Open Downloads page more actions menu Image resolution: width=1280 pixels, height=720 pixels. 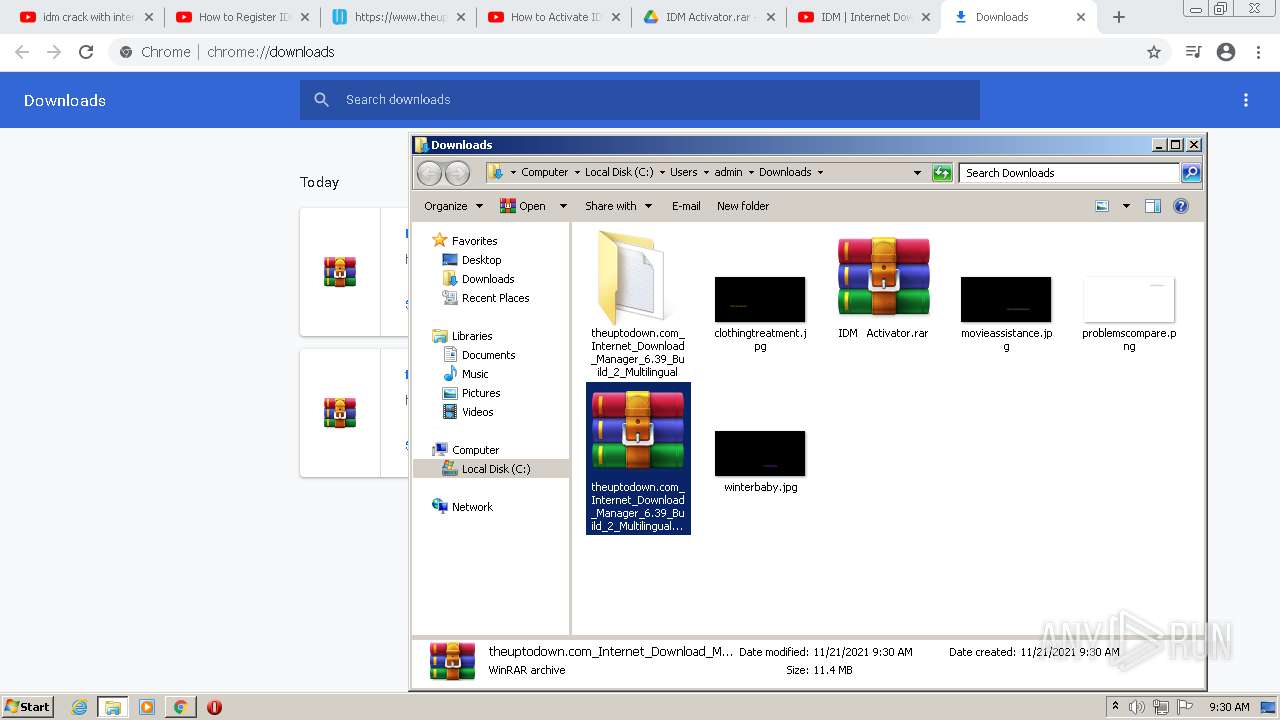coord(1246,100)
